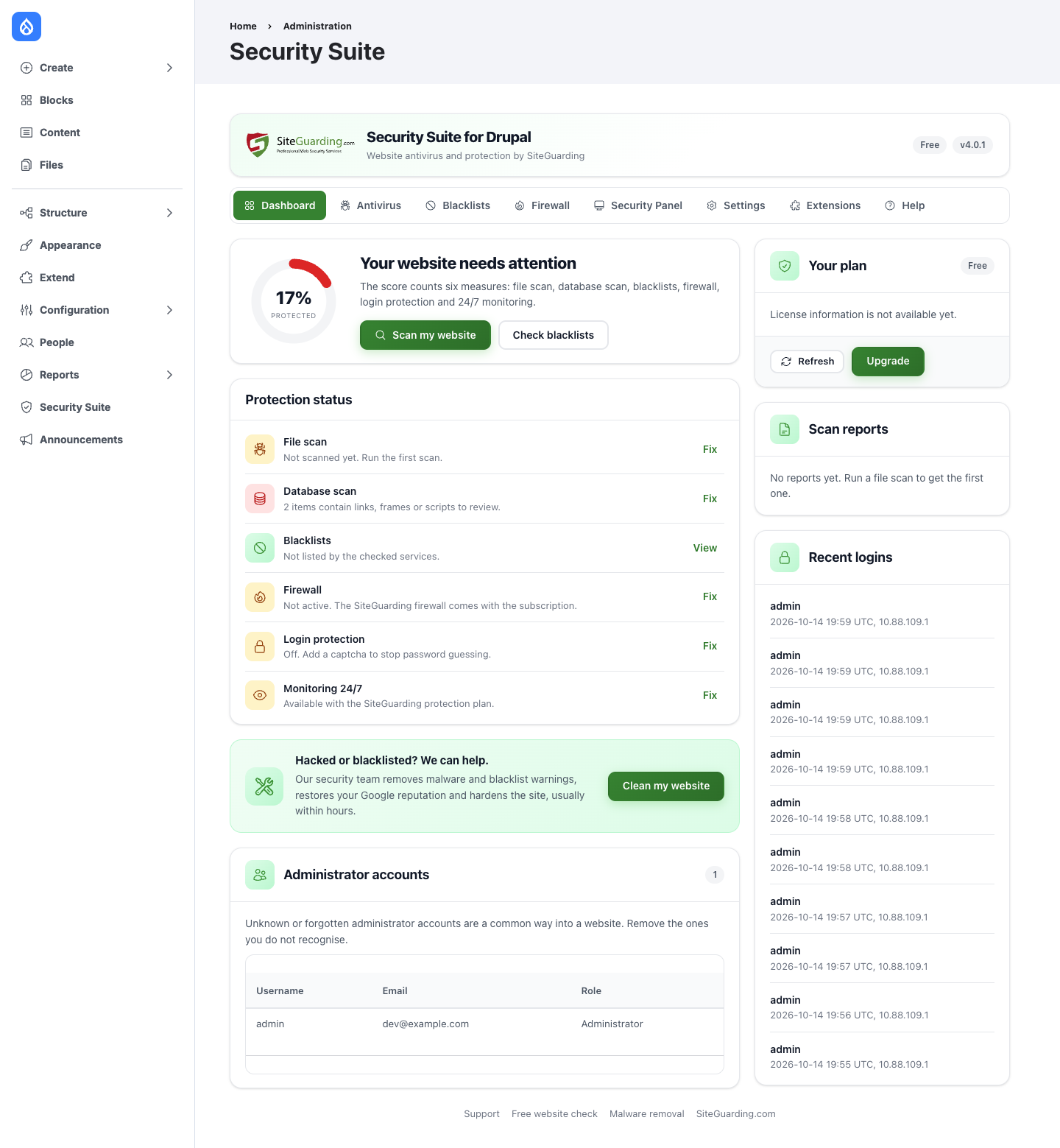
Task: Expand the Reports submenu chevron
Action: coord(169,375)
